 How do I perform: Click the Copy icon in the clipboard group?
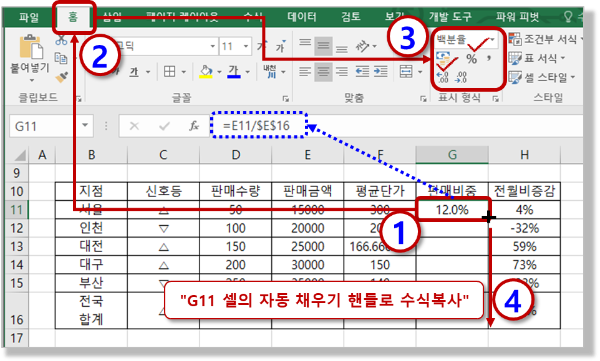[x=61, y=58]
